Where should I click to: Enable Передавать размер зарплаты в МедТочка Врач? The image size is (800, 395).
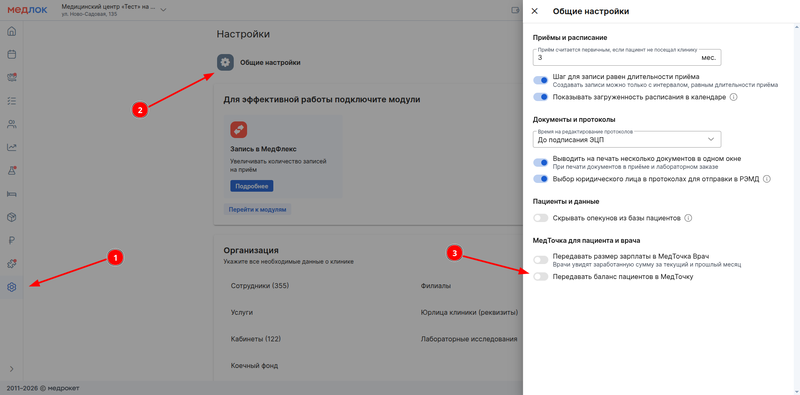tap(540, 260)
